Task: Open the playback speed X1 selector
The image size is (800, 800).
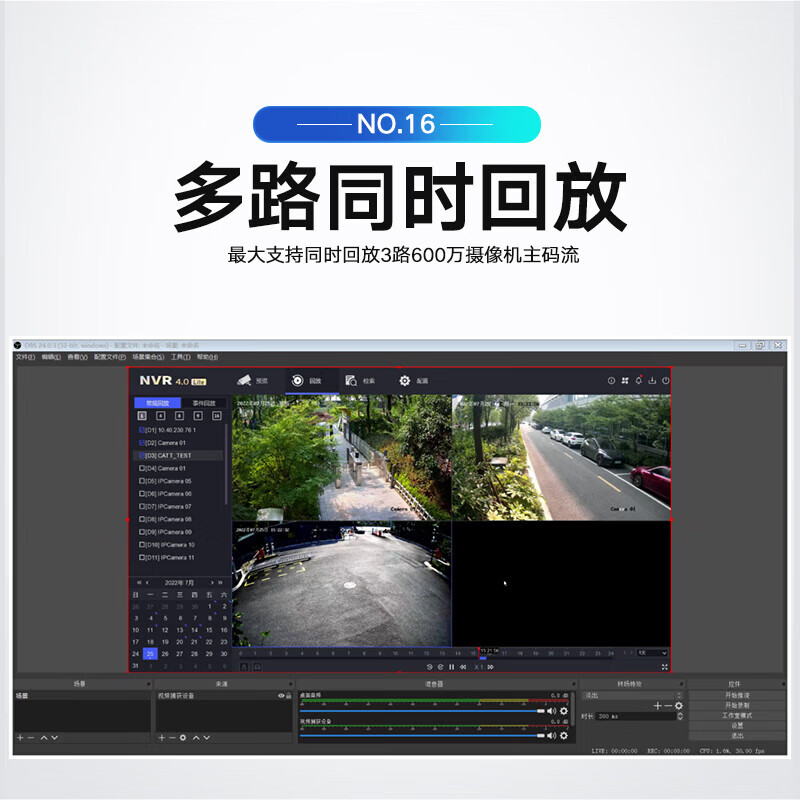Action: tap(477, 667)
